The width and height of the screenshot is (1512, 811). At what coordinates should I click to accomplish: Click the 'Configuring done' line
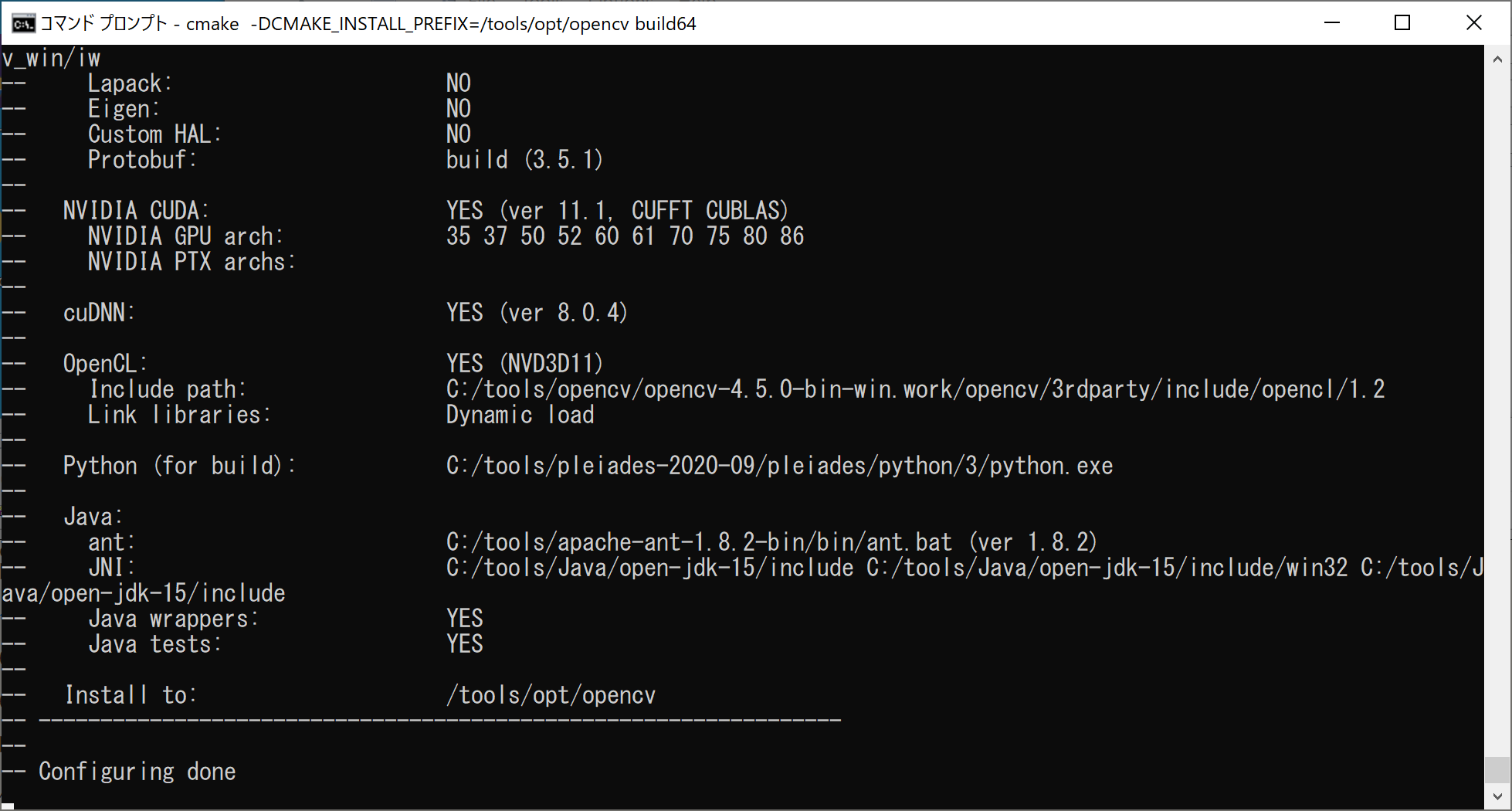pyautogui.click(x=119, y=772)
